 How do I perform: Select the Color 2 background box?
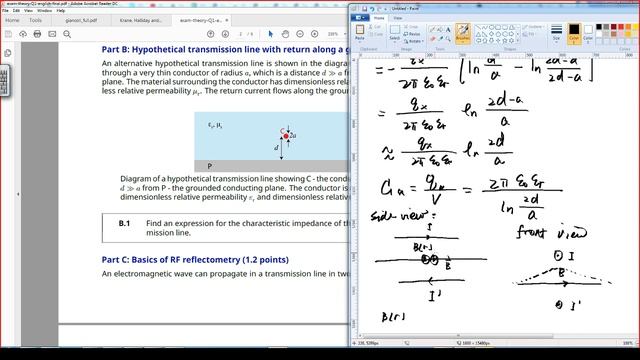click(588, 33)
